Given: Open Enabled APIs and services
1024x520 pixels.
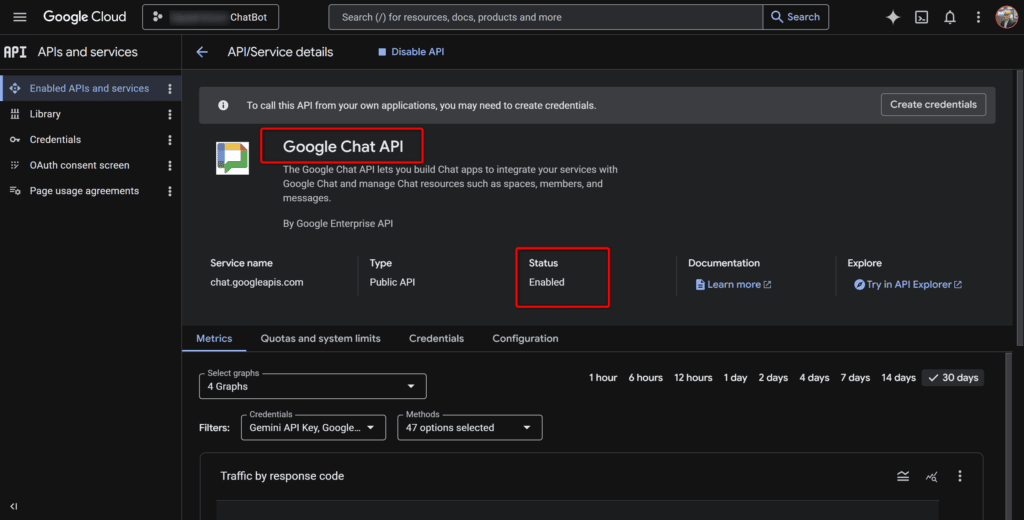Looking at the screenshot, I should [x=89, y=88].
